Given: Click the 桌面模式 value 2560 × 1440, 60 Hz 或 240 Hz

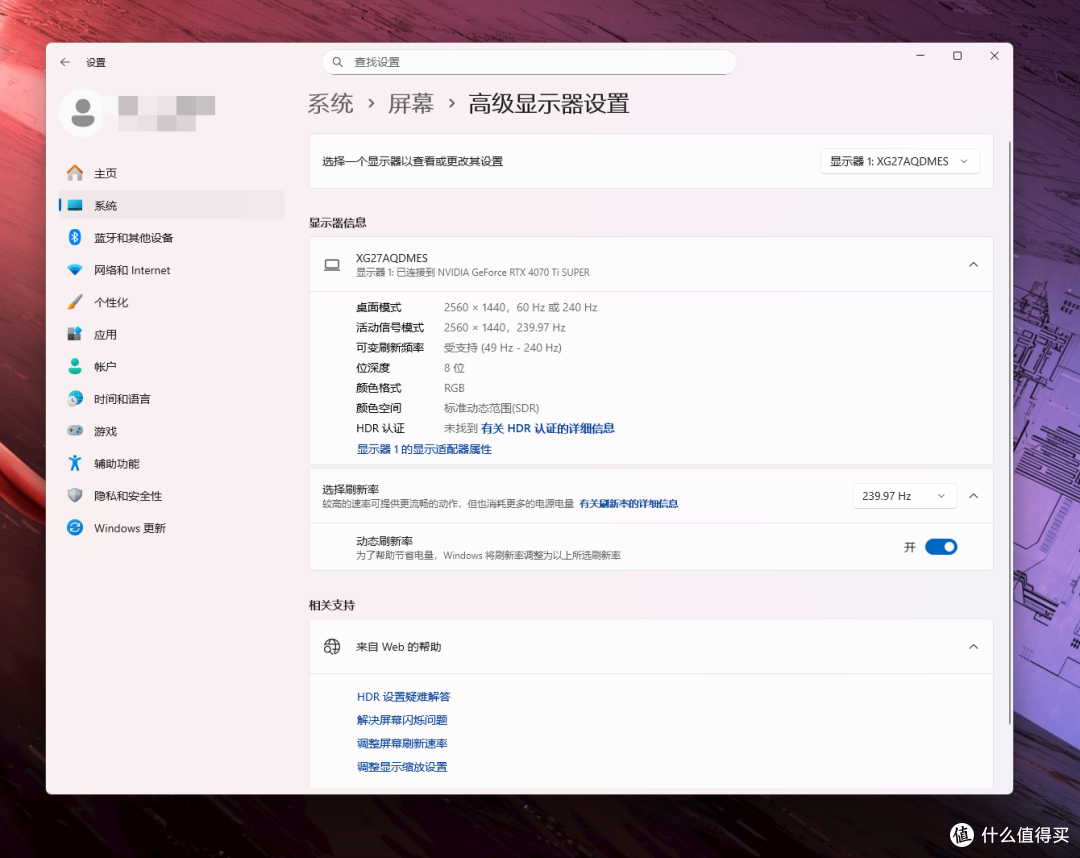Looking at the screenshot, I should tap(520, 307).
